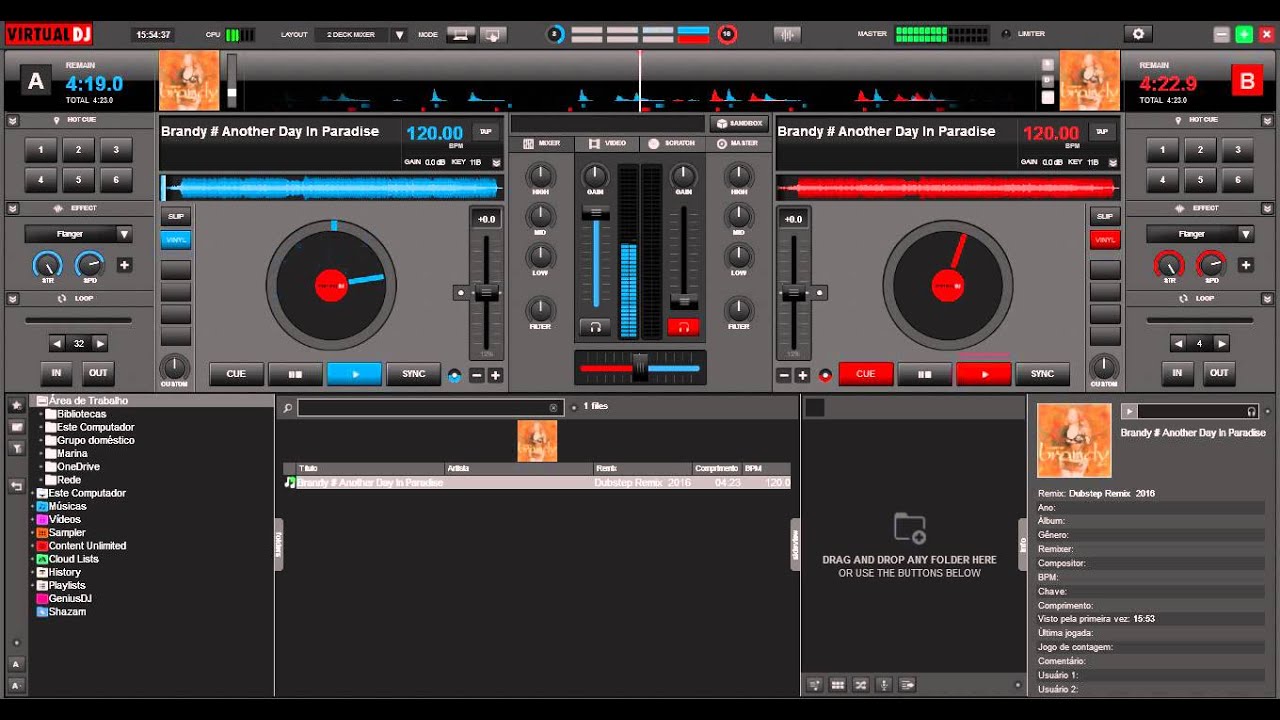
Task: Click the microphone record icon in the sideview toolbar
Action: click(884, 685)
